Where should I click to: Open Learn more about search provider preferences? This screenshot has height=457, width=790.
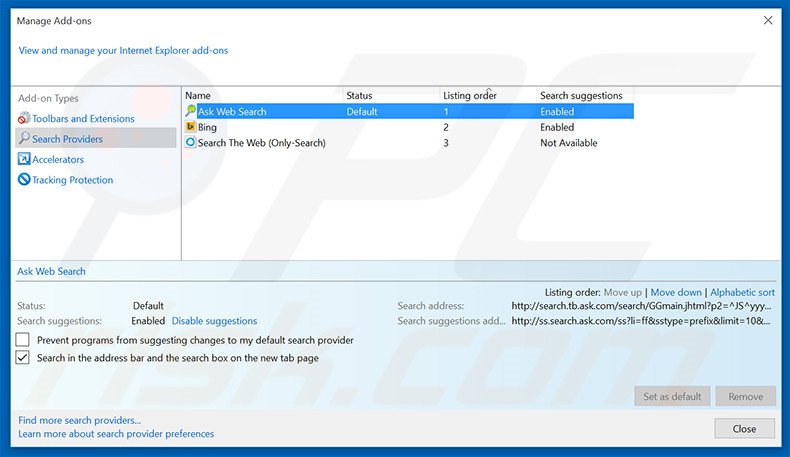pos(116,434)
